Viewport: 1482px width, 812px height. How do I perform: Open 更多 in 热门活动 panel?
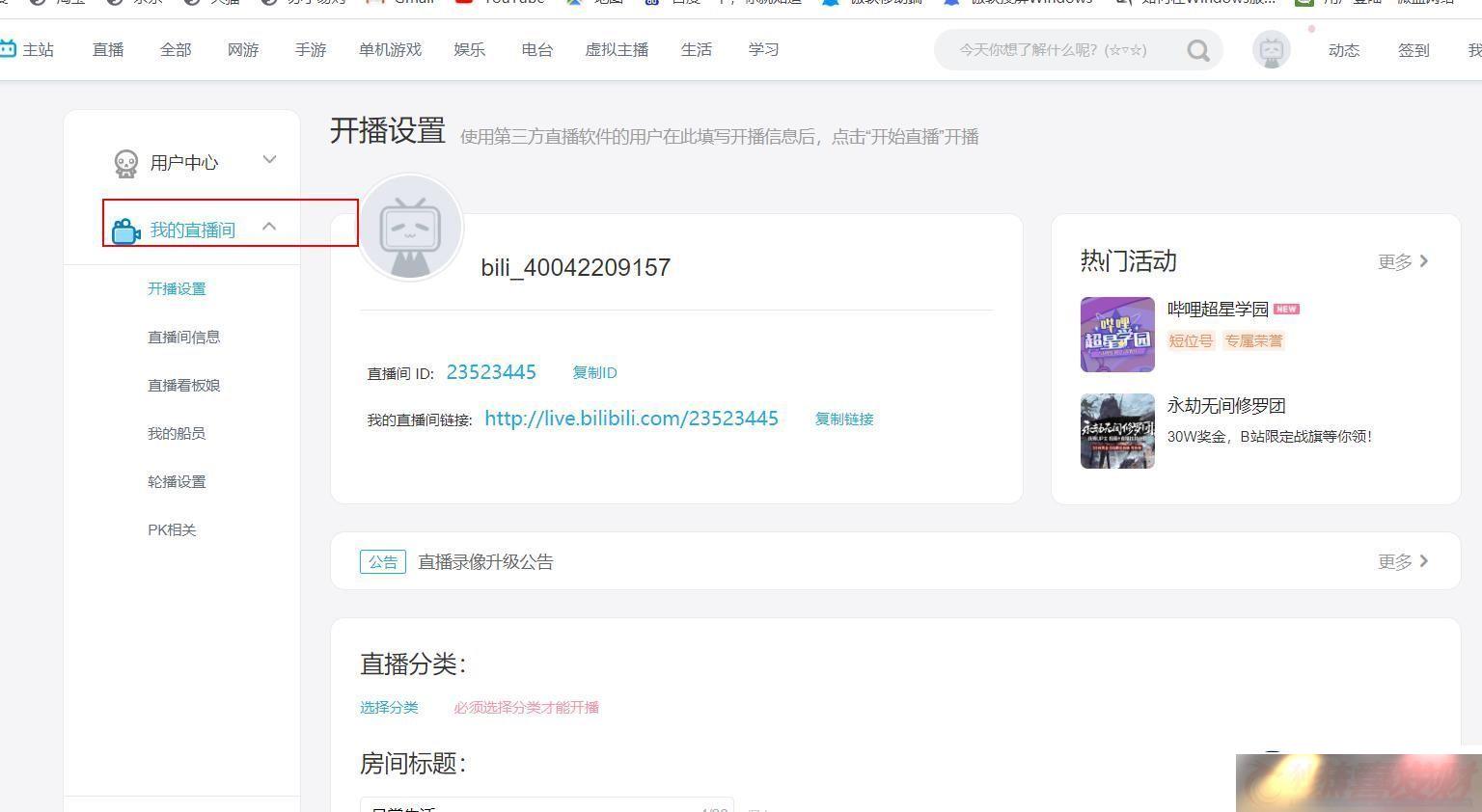(1403, 261)
